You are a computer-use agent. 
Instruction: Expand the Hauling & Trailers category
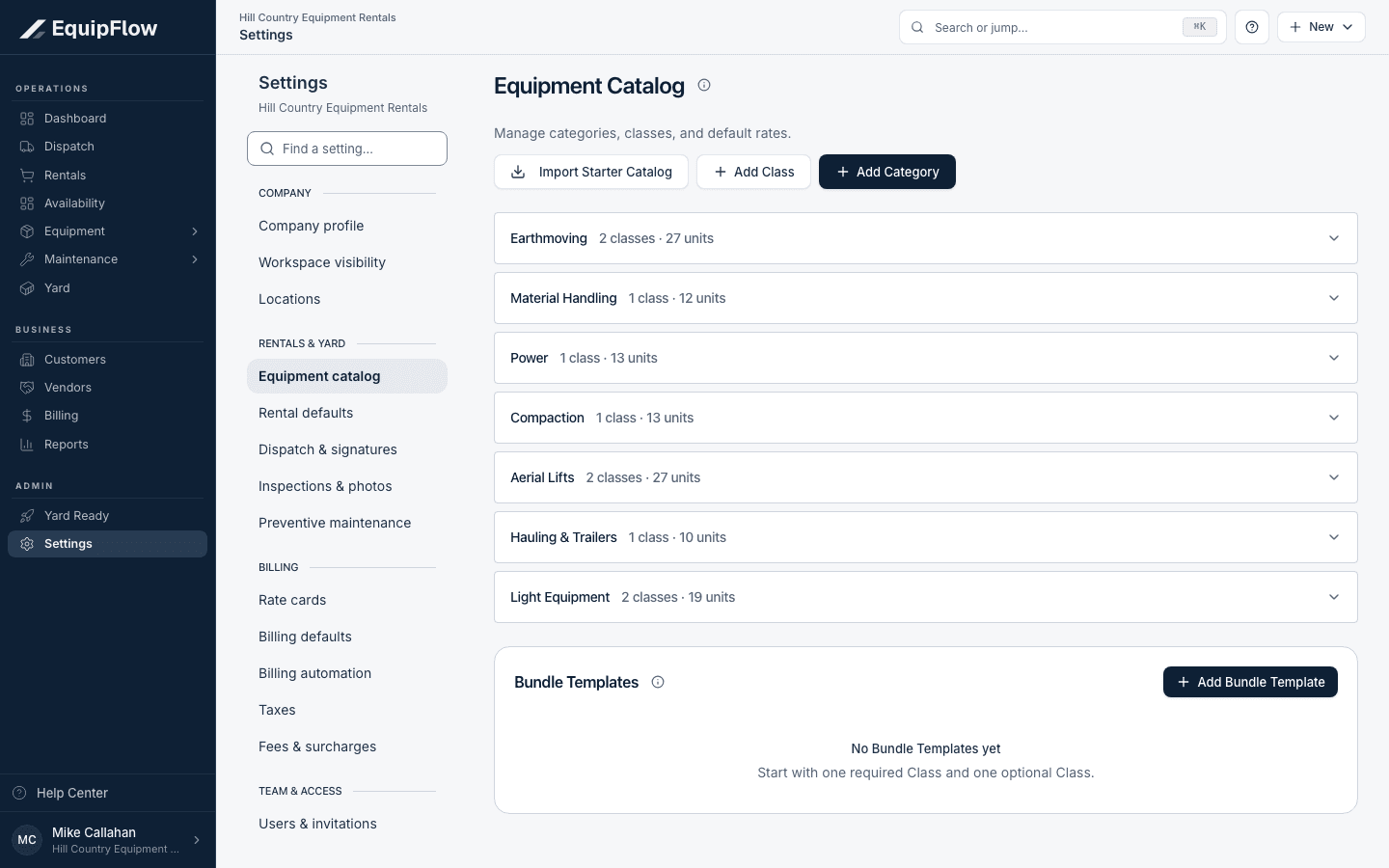[x=926, y=537]
